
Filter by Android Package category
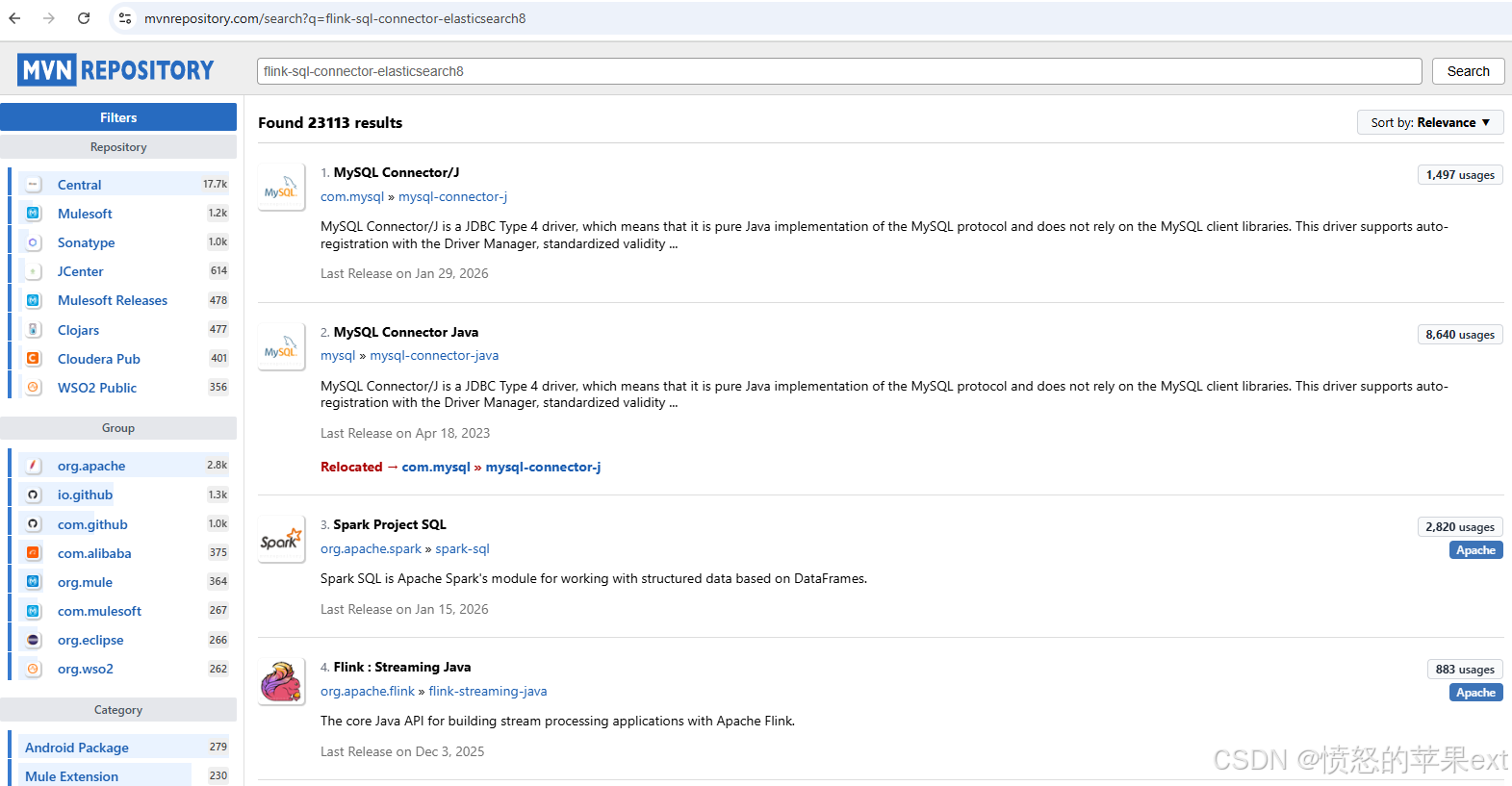77,748
